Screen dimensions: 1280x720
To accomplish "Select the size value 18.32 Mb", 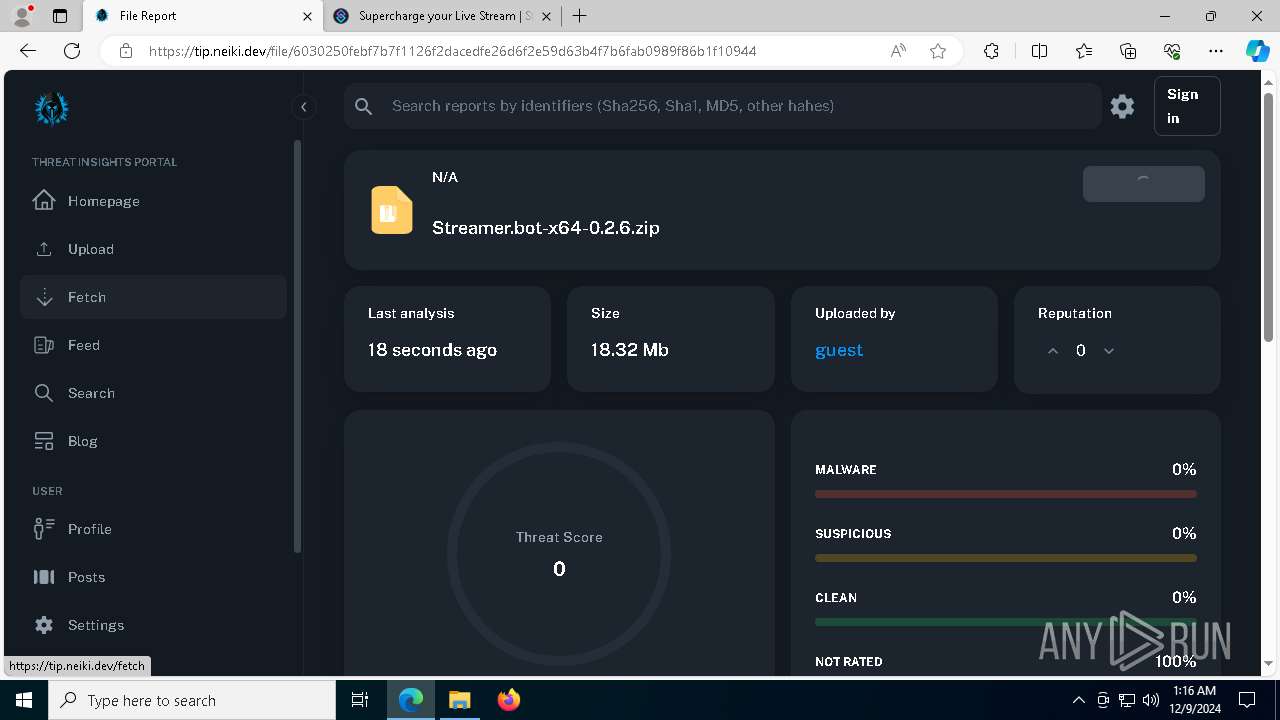I will pyautogui.click(x=630, y=350).
